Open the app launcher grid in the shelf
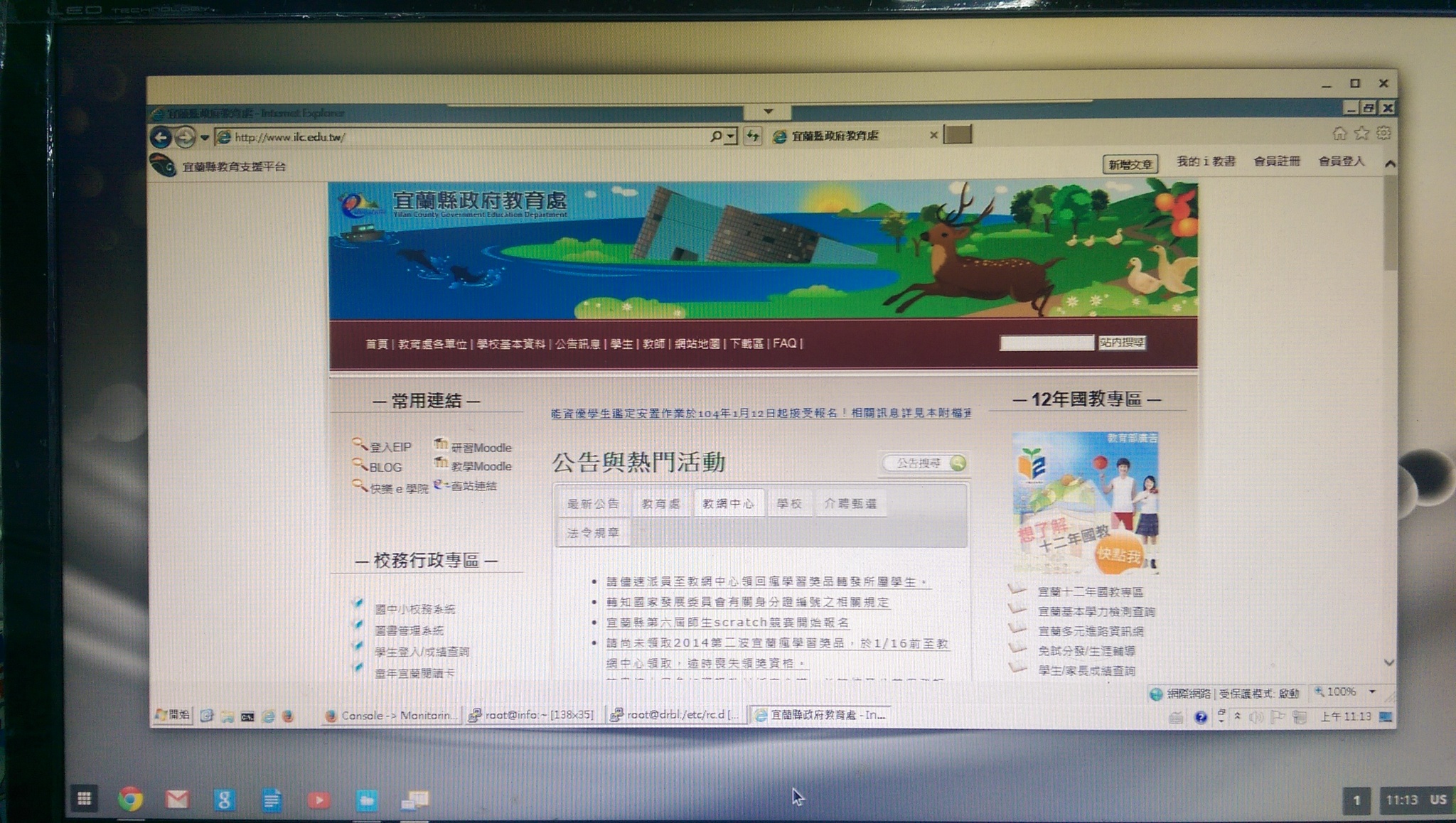 84,799
